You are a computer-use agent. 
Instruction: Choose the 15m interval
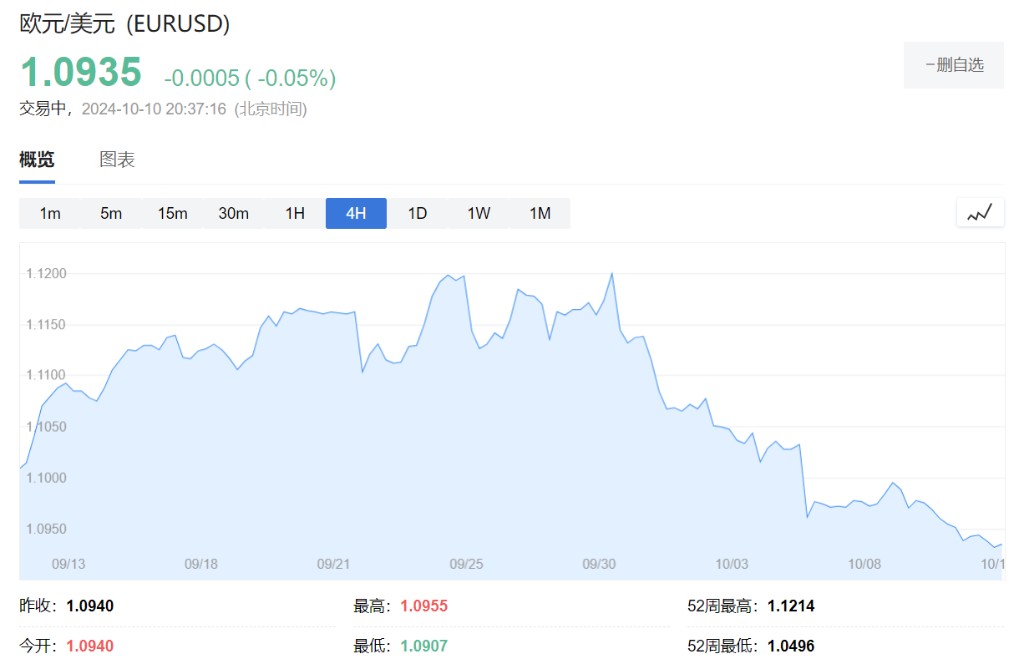172,213
